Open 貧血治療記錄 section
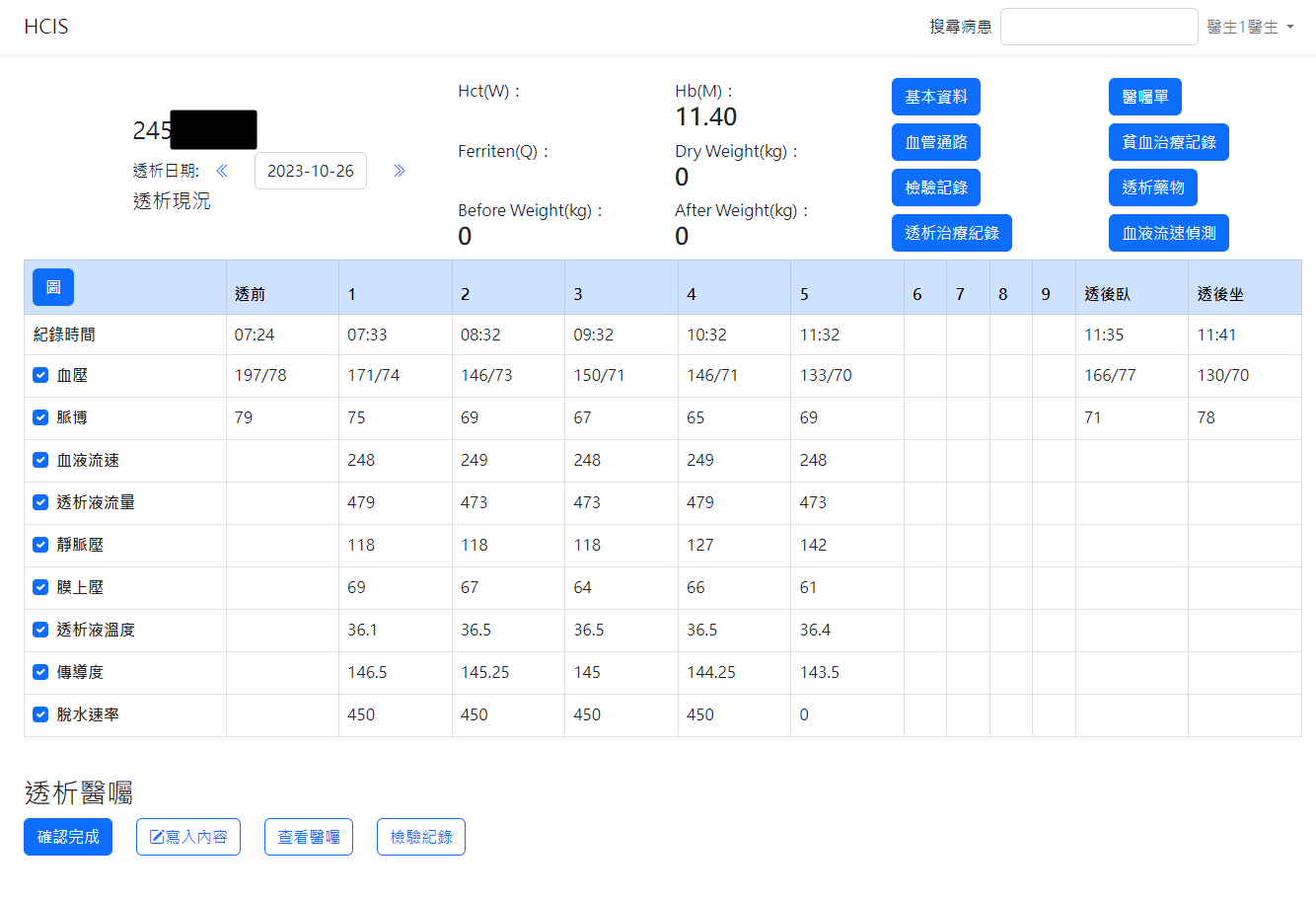This screenshot has width=1316, height=898. (x=1168, y=142)
